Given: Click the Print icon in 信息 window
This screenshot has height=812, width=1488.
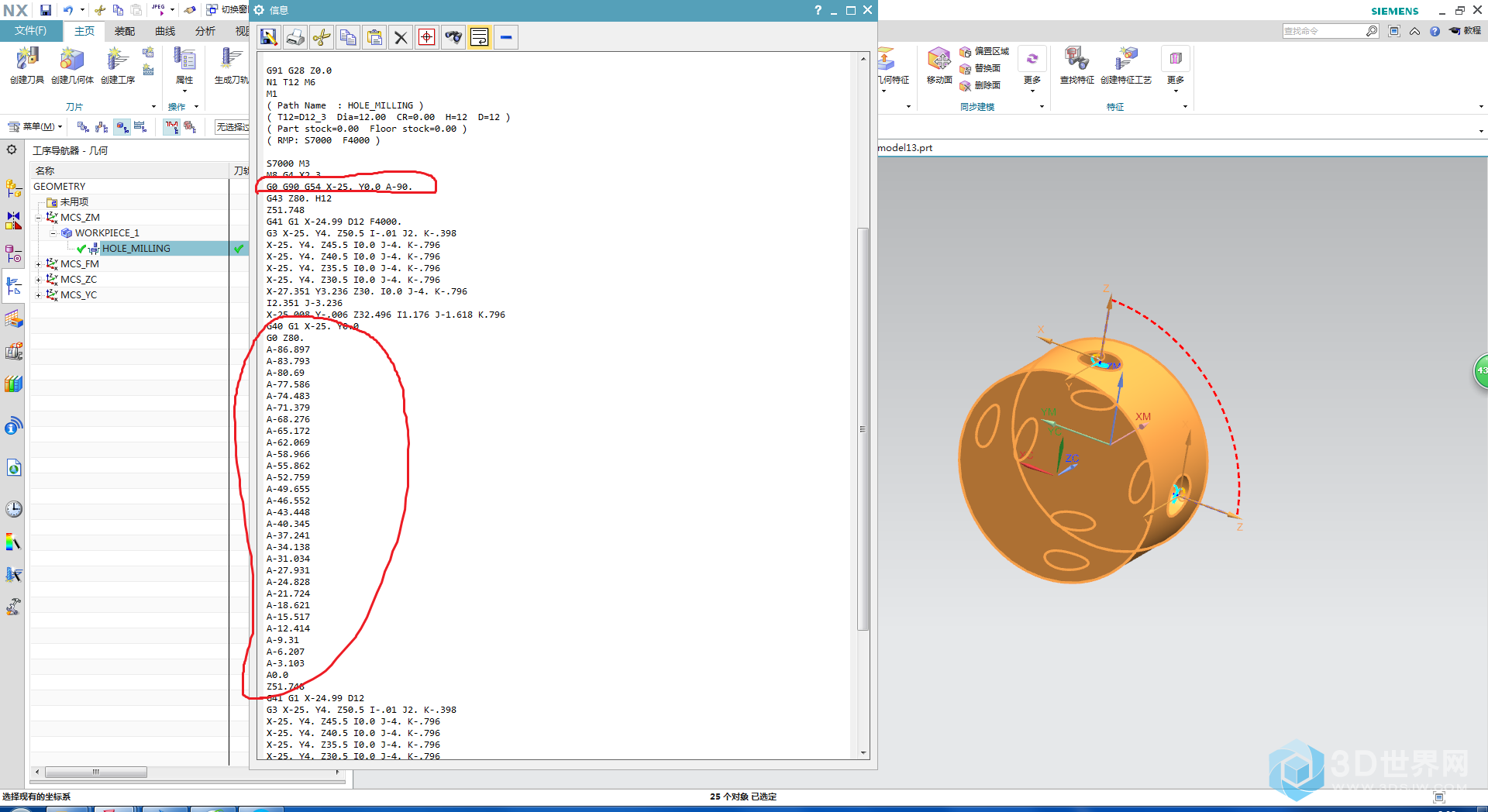Looking at the screenshot, I should click(295, 37).
